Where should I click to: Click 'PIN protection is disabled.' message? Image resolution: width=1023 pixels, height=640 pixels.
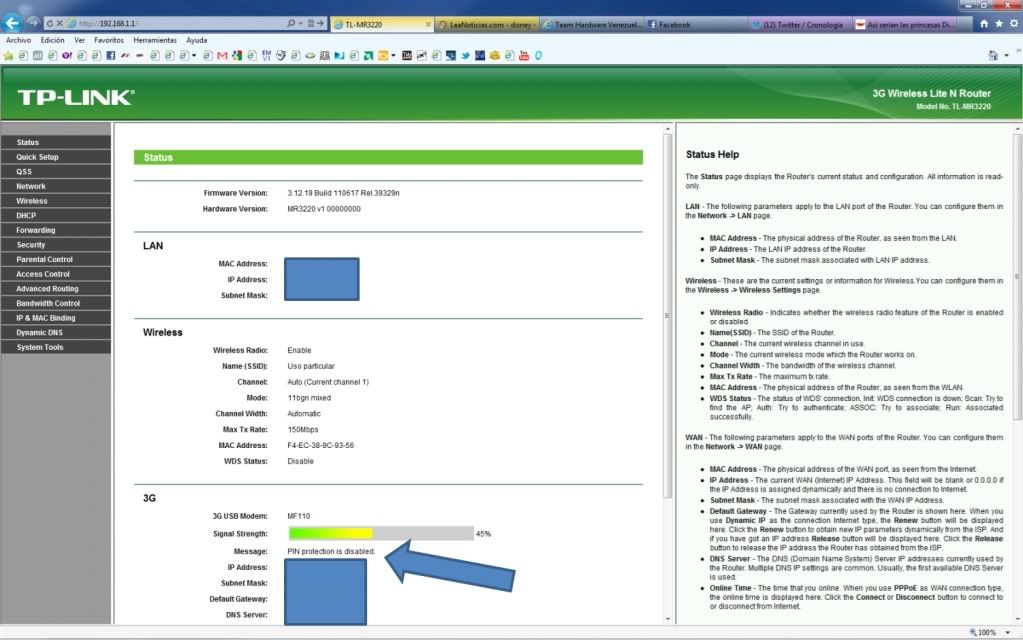(331, 551)
